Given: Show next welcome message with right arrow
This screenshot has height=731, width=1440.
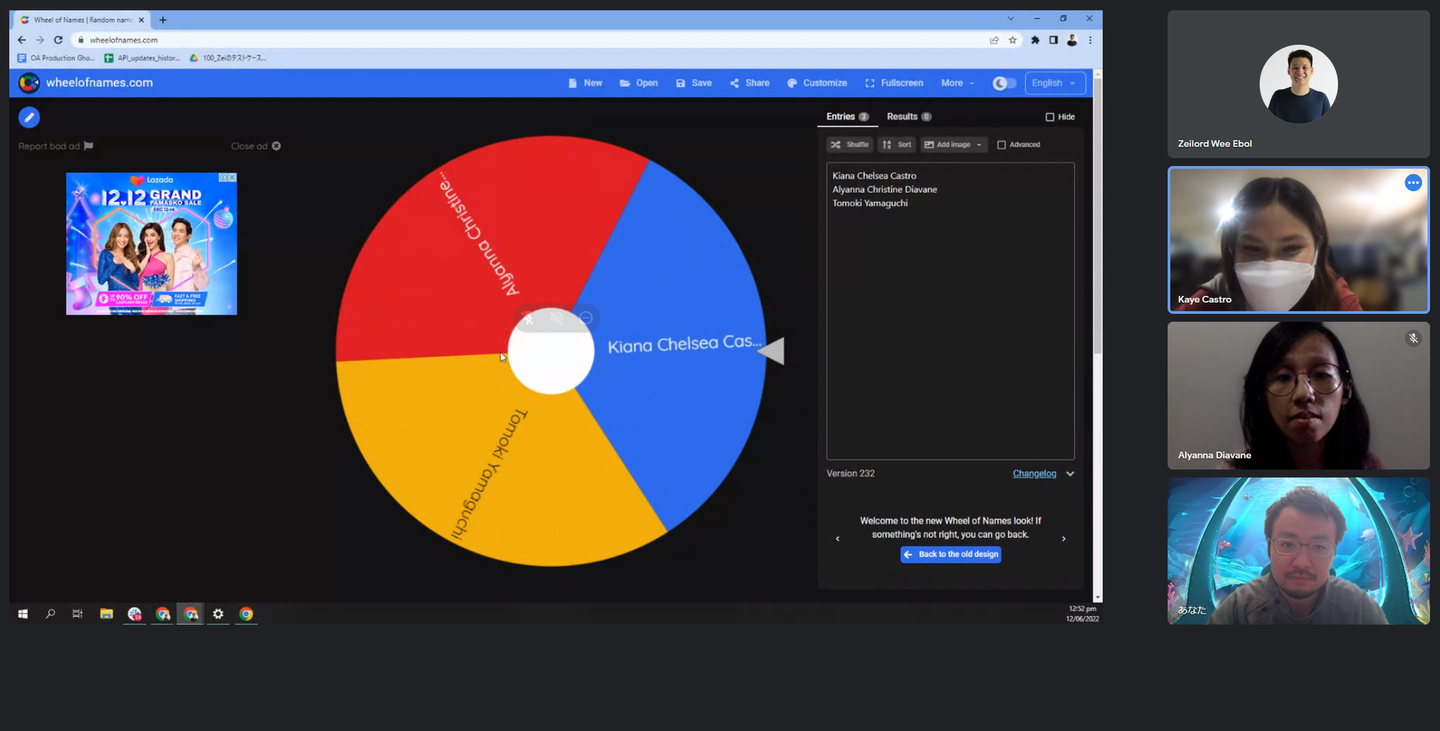Looking at the screenshot, I should 1063,539.
